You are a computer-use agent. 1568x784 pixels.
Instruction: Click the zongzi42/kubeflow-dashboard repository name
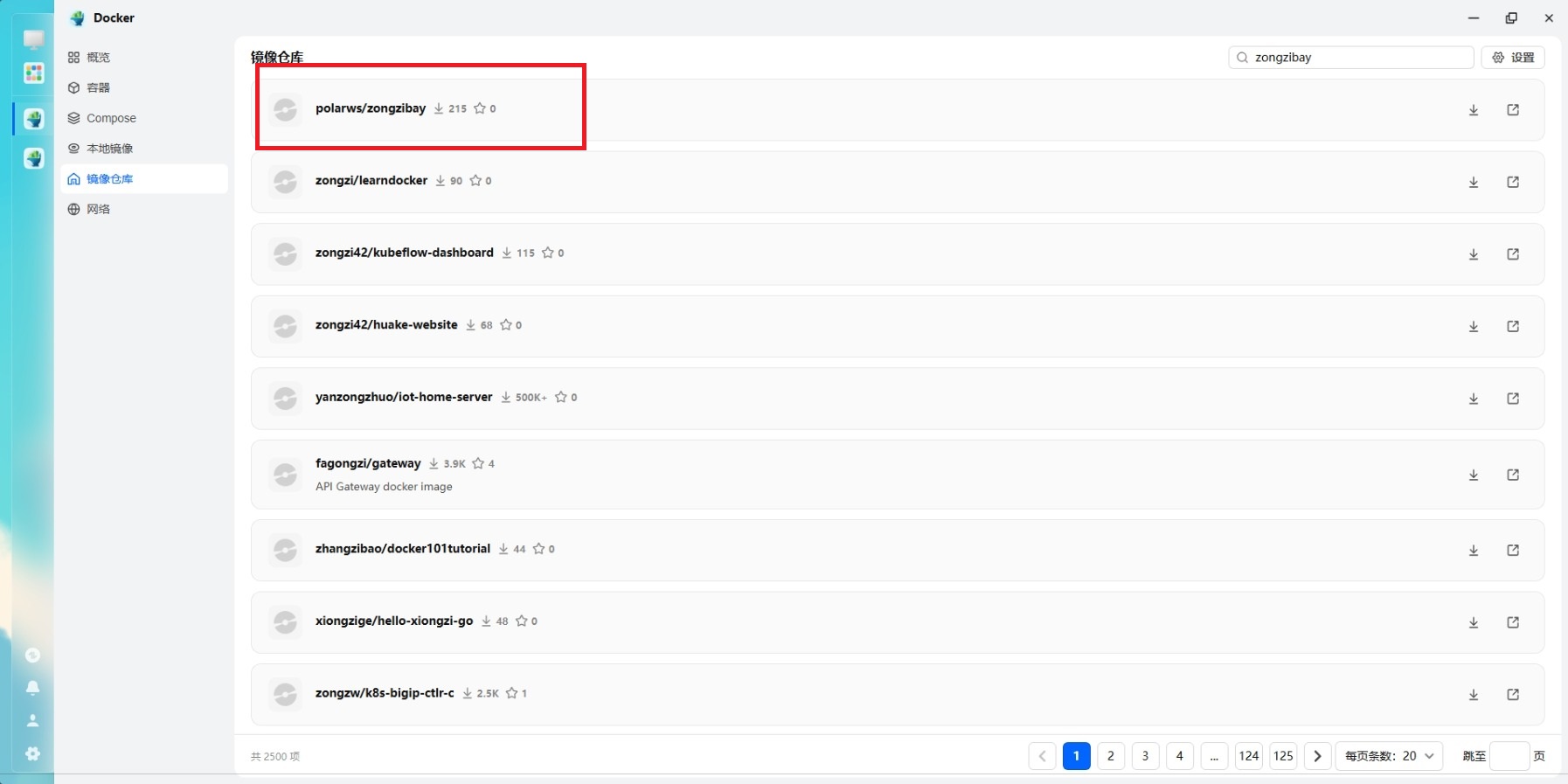tap(405, 253)
